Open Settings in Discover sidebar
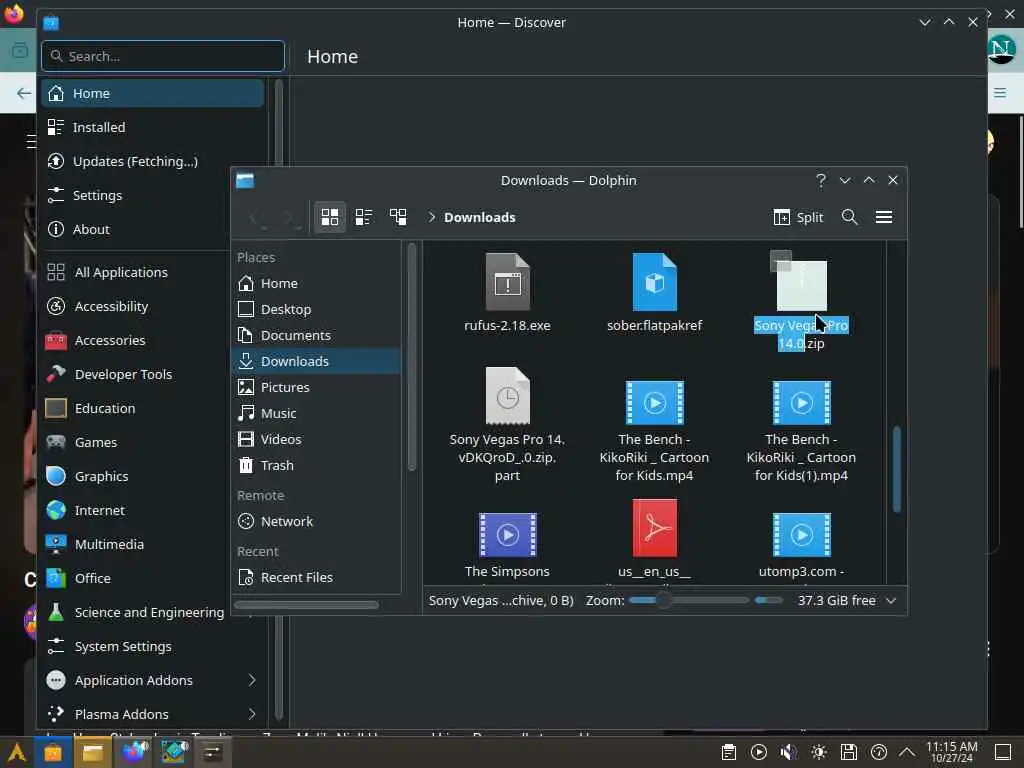Viewport: 1024px width, 768px height. 136,195
